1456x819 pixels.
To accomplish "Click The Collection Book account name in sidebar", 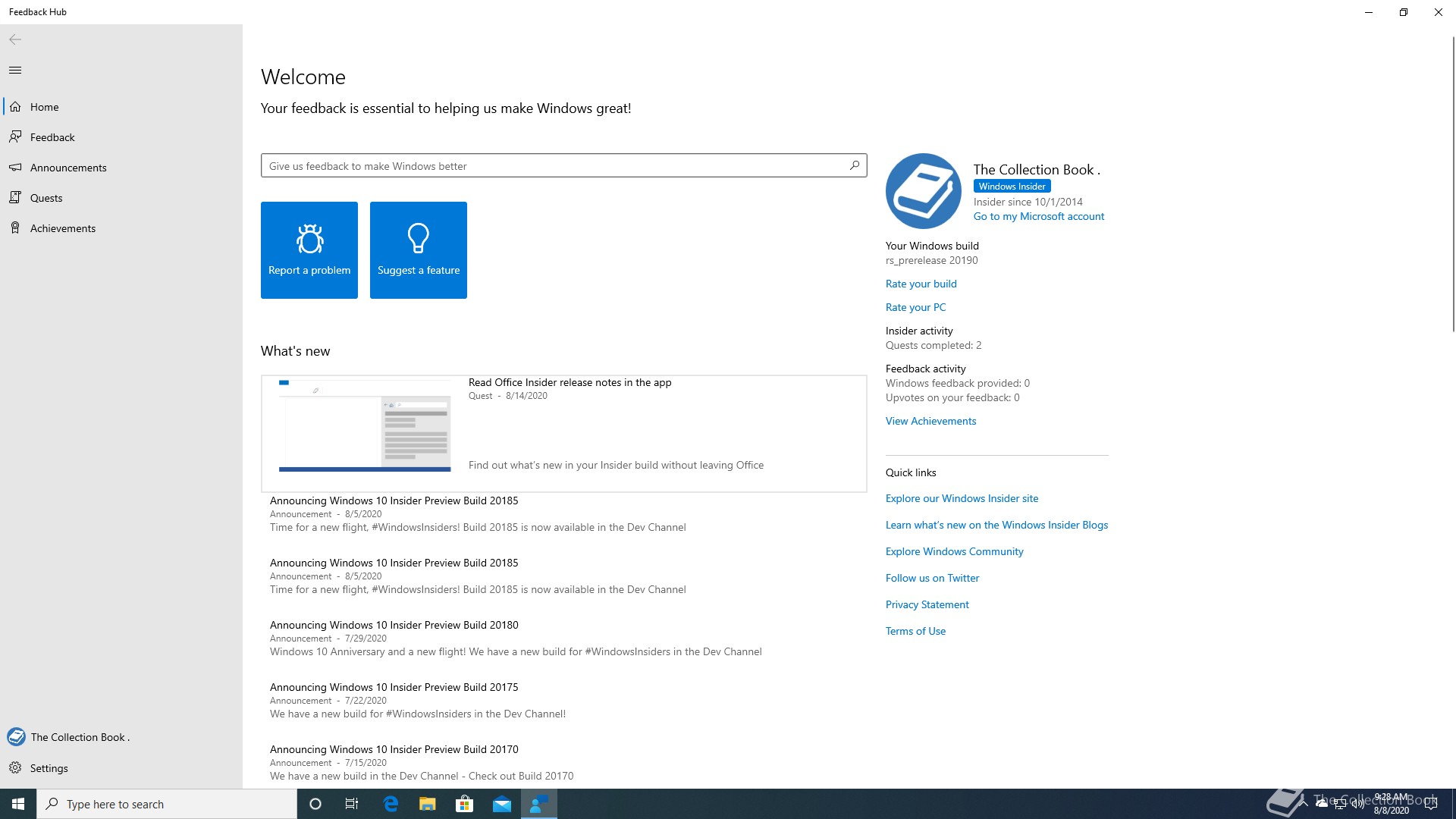I will click(x=80, y=737).
